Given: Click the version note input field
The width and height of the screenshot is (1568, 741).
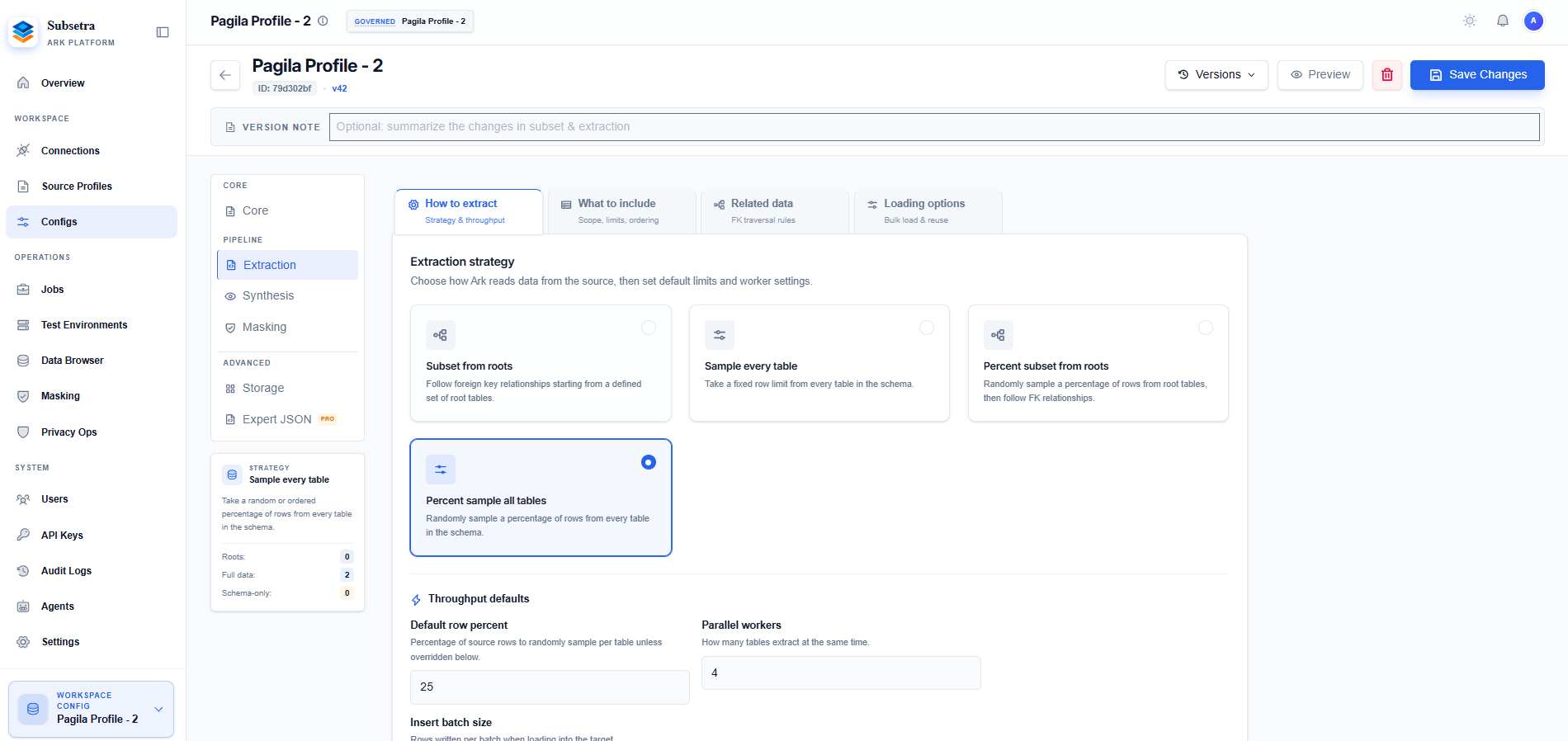Looking at the screenshot, I should (934, 127).
